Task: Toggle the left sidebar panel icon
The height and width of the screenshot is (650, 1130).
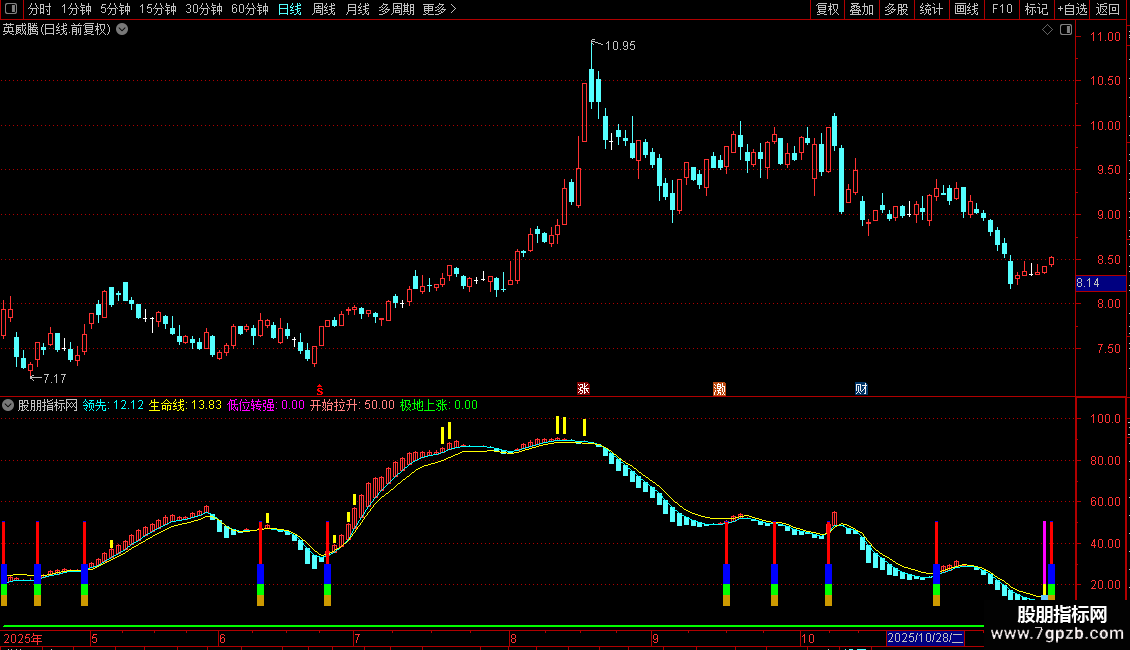Action: pyautogui.click(x=11, y=9)
